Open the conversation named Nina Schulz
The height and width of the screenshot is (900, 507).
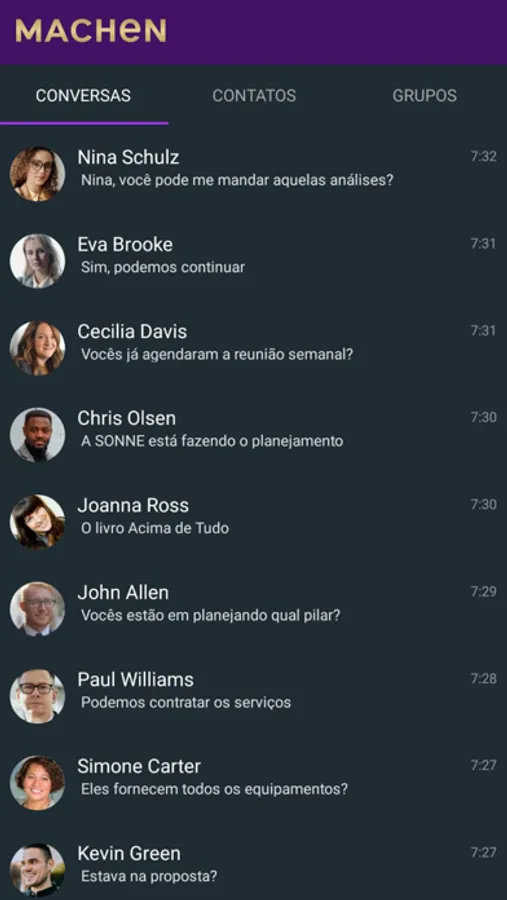pyautogui.click(x=253, y=174)
